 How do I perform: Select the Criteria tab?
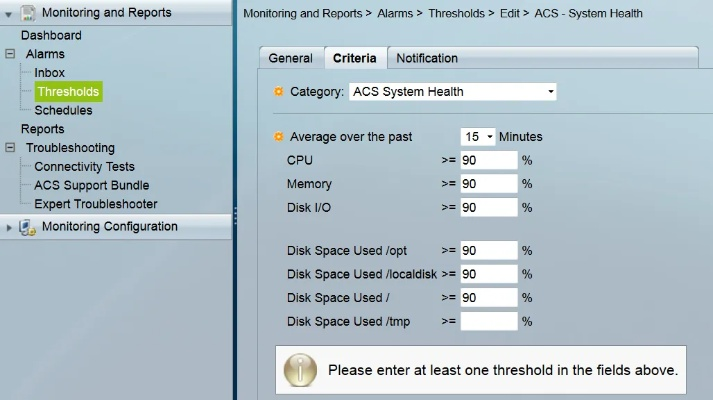coord(355,58)
